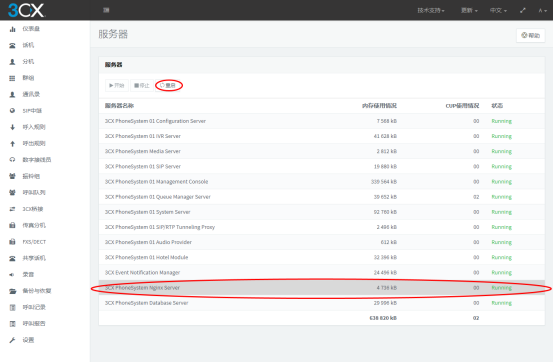Click CPU value of Queue Manager Server row
The image size is (553, 363).
click(x=476, y=197)
